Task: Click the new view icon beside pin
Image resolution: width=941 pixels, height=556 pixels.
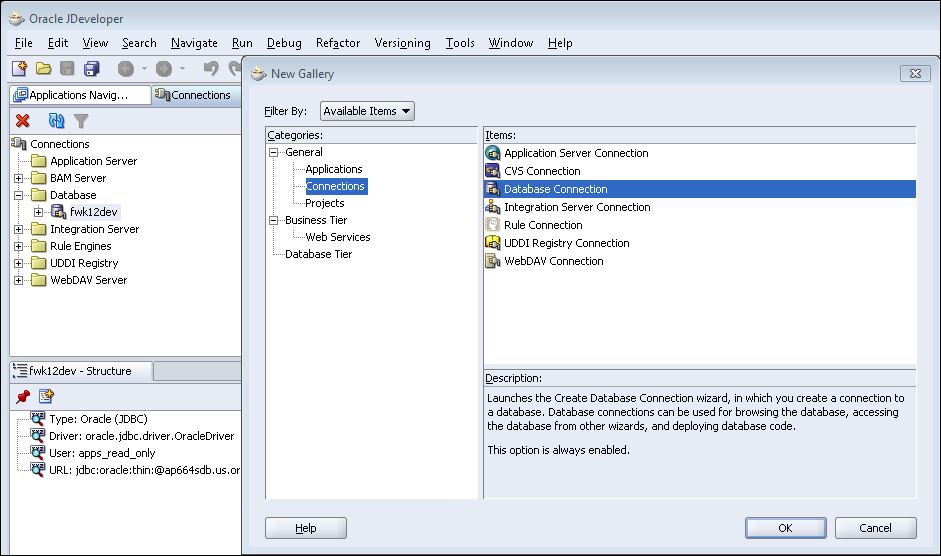Action: pyautogui.click(x=46, y=396)
